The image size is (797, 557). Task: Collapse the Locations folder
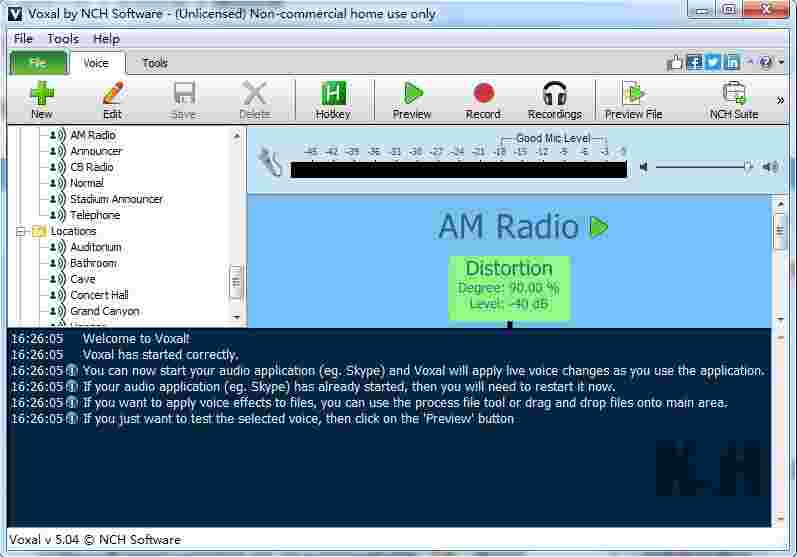point(20,231)
